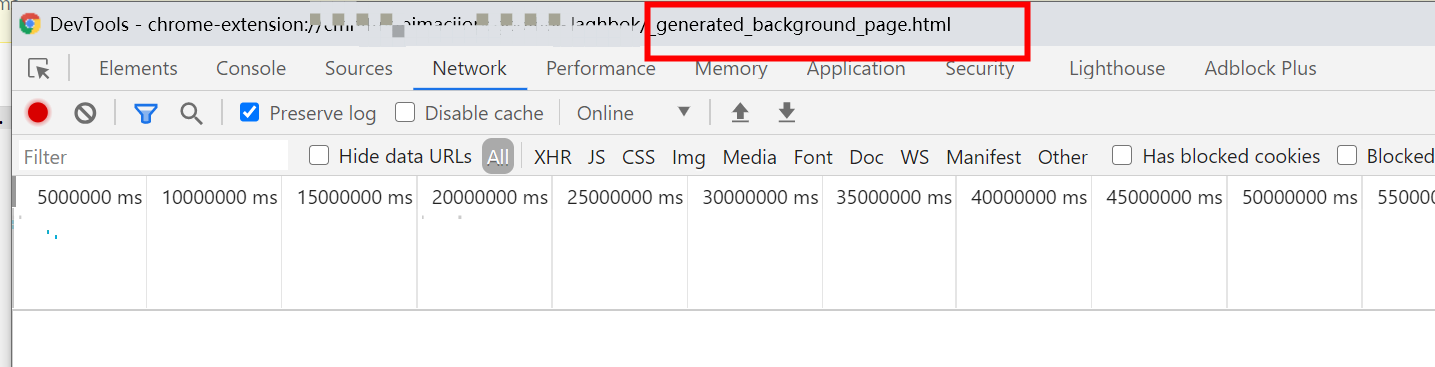The width and height of the screenshot is (1435, 367).
Task: Export HAR file with download arrow
Action: pos(787,113)
